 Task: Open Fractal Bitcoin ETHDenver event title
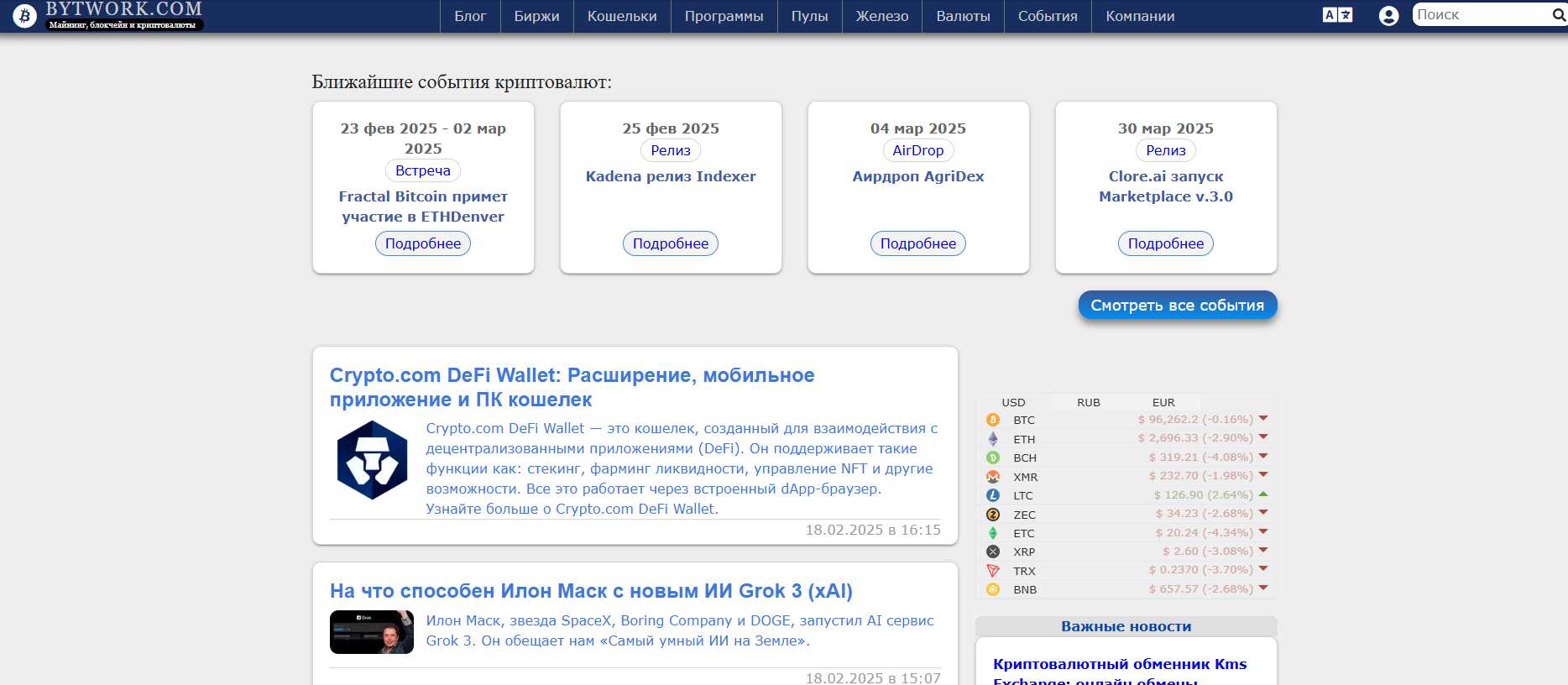[423, 207]
